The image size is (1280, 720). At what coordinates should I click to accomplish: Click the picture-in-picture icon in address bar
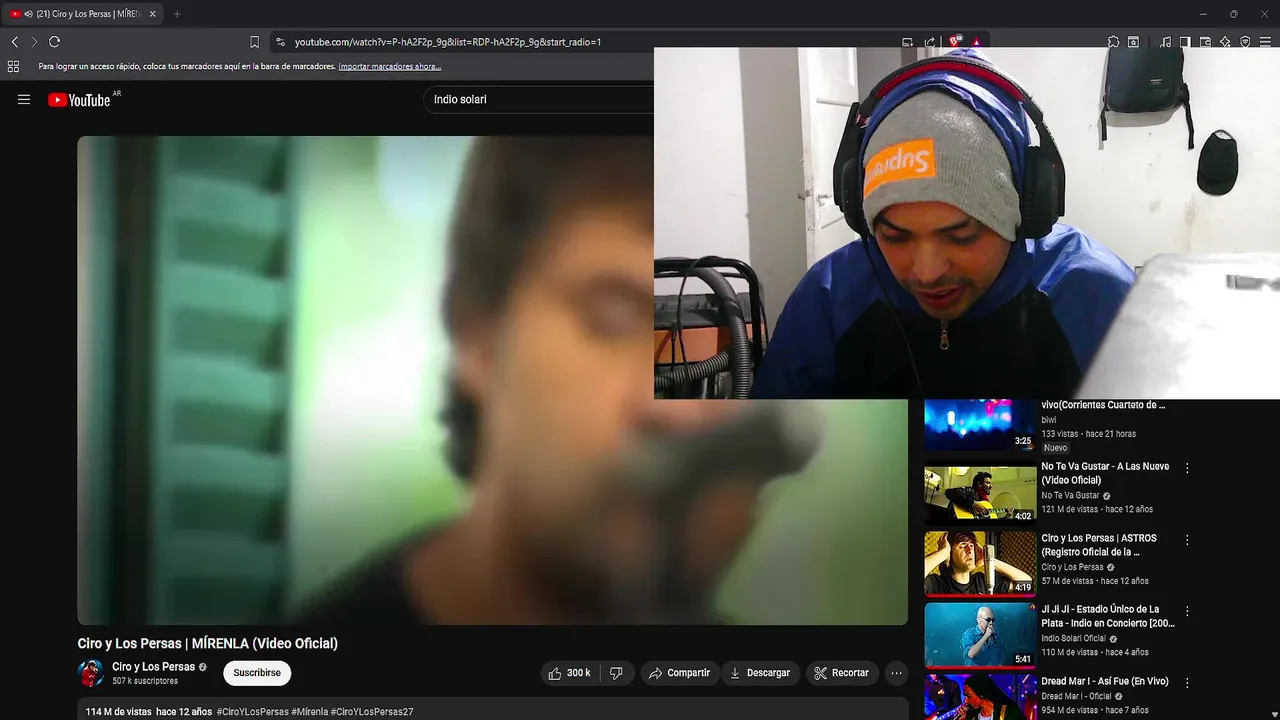[x=907, y=42]
